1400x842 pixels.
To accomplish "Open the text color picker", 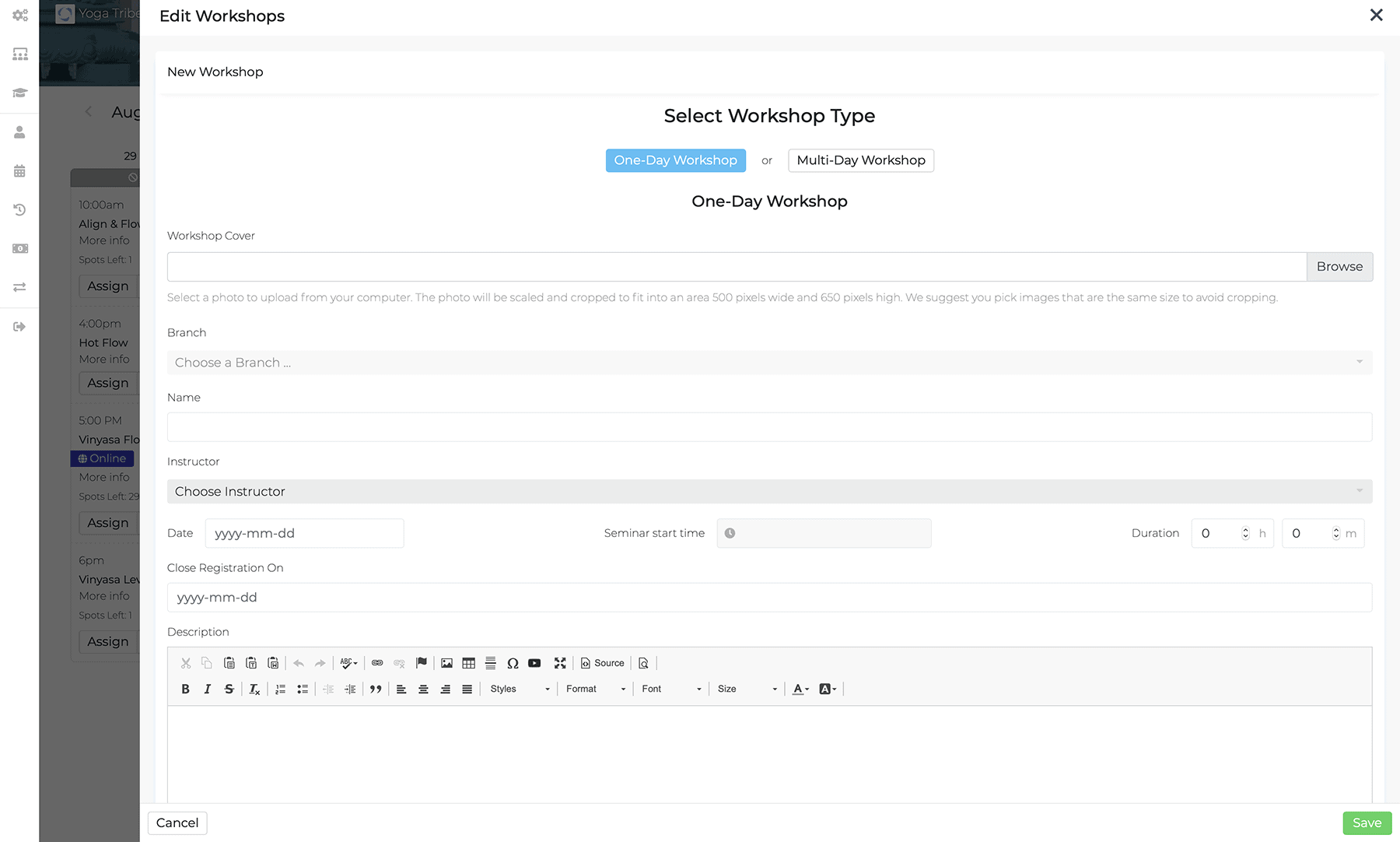I will coord(801,689).
